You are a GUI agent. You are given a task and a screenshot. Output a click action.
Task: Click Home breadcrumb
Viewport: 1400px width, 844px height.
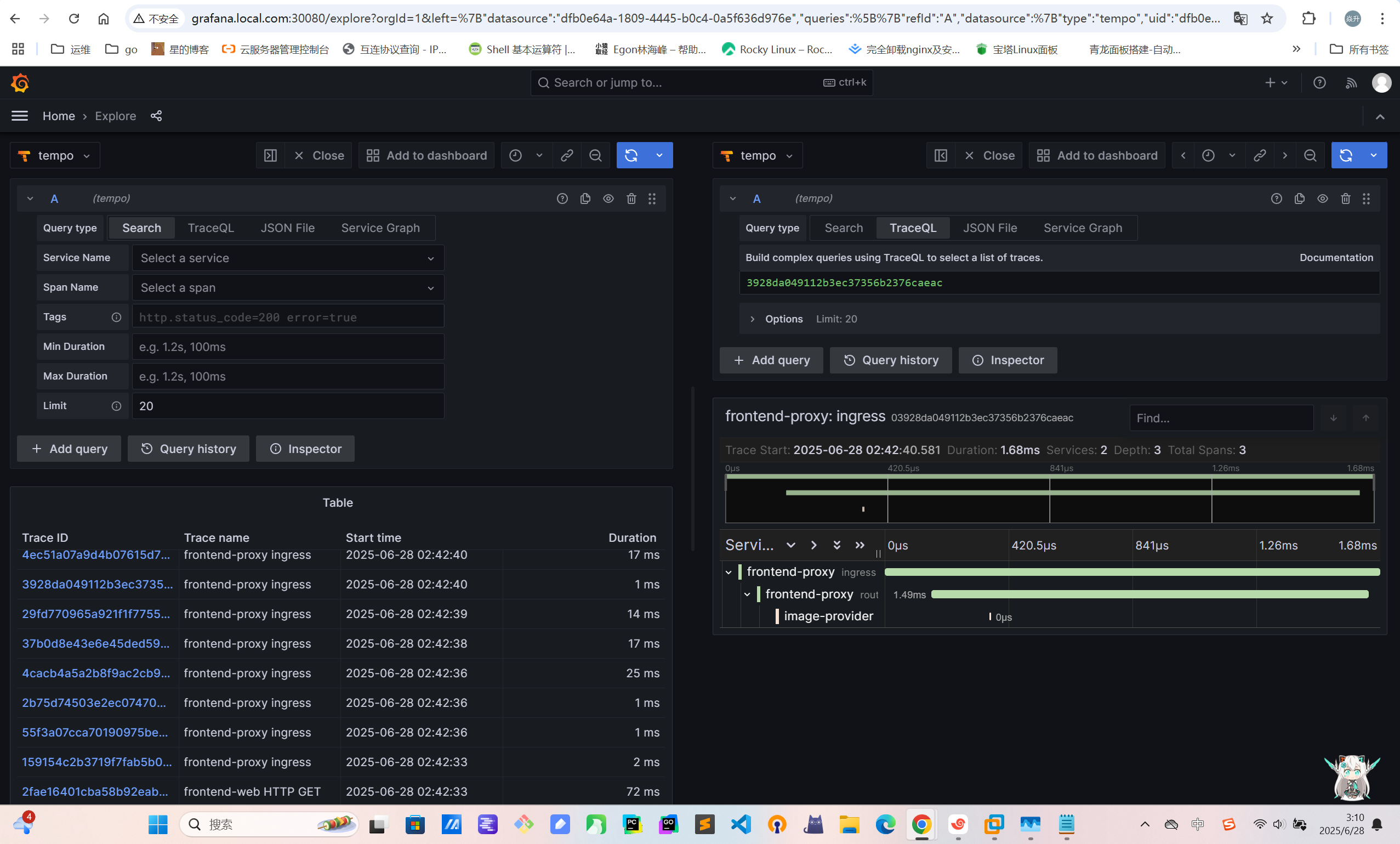click(59, 116)
